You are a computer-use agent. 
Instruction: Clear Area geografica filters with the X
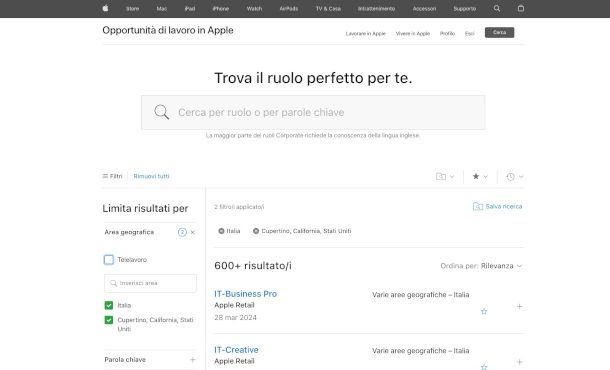click(x=193, y=232)
